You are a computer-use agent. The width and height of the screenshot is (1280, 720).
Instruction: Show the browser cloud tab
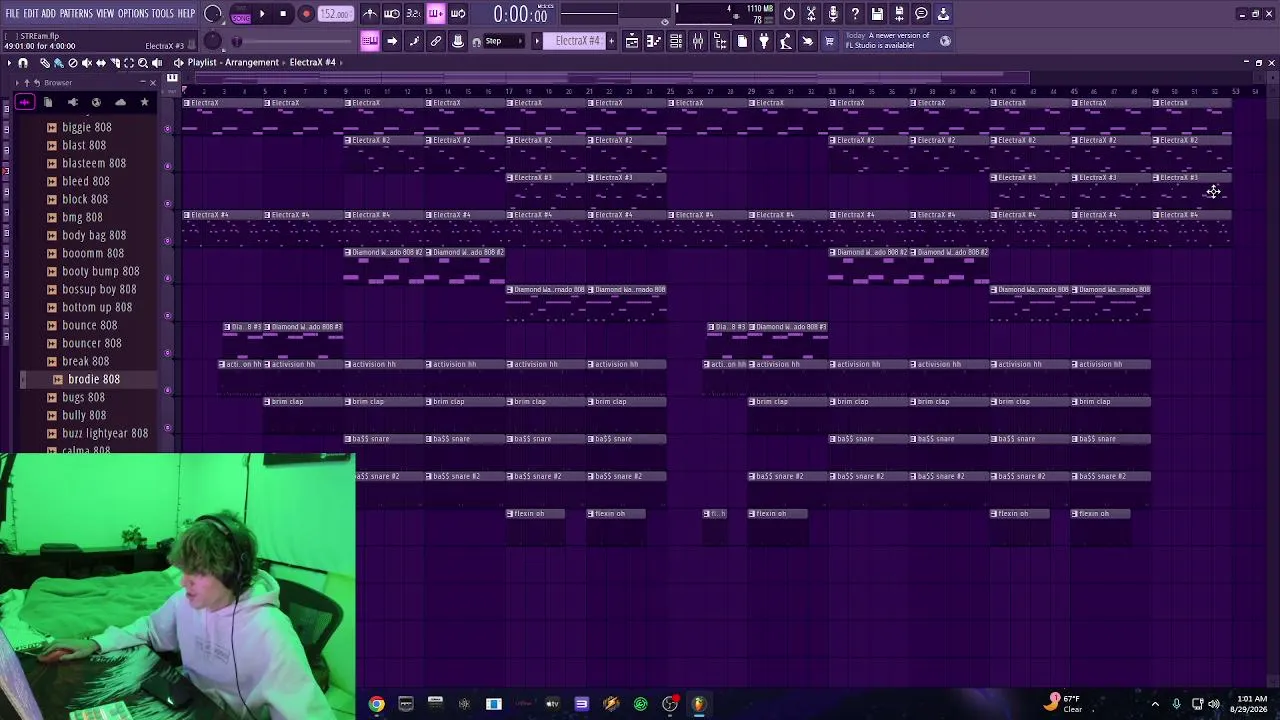click(120, 102)
